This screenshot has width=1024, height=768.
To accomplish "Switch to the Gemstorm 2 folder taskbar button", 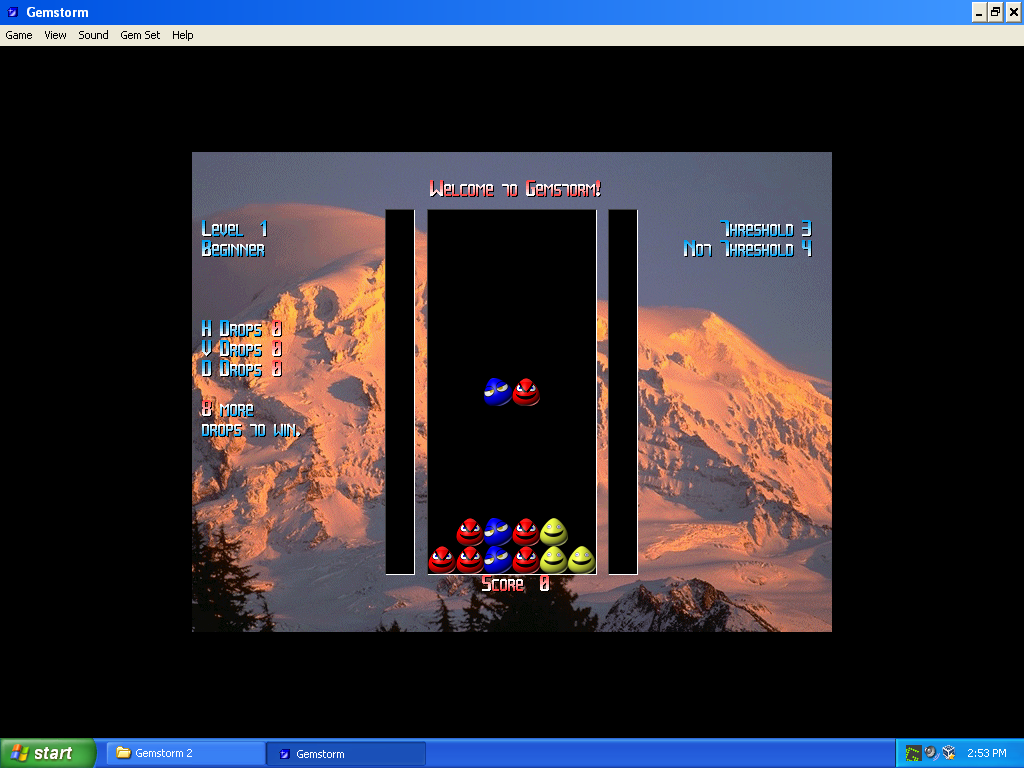I will [x=185, y=753].
